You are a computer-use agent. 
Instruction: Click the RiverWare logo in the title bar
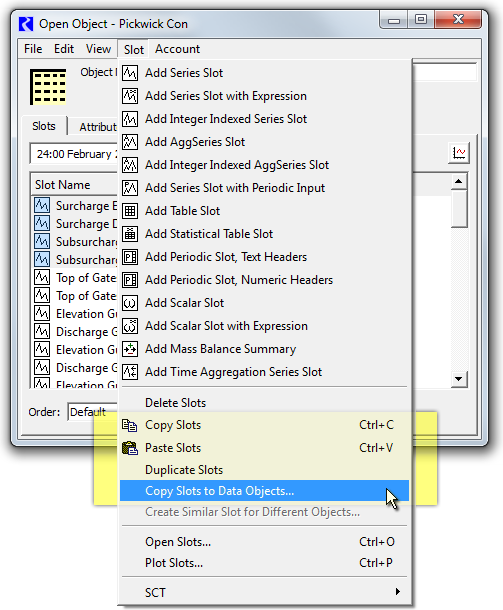tap(26, 24)
